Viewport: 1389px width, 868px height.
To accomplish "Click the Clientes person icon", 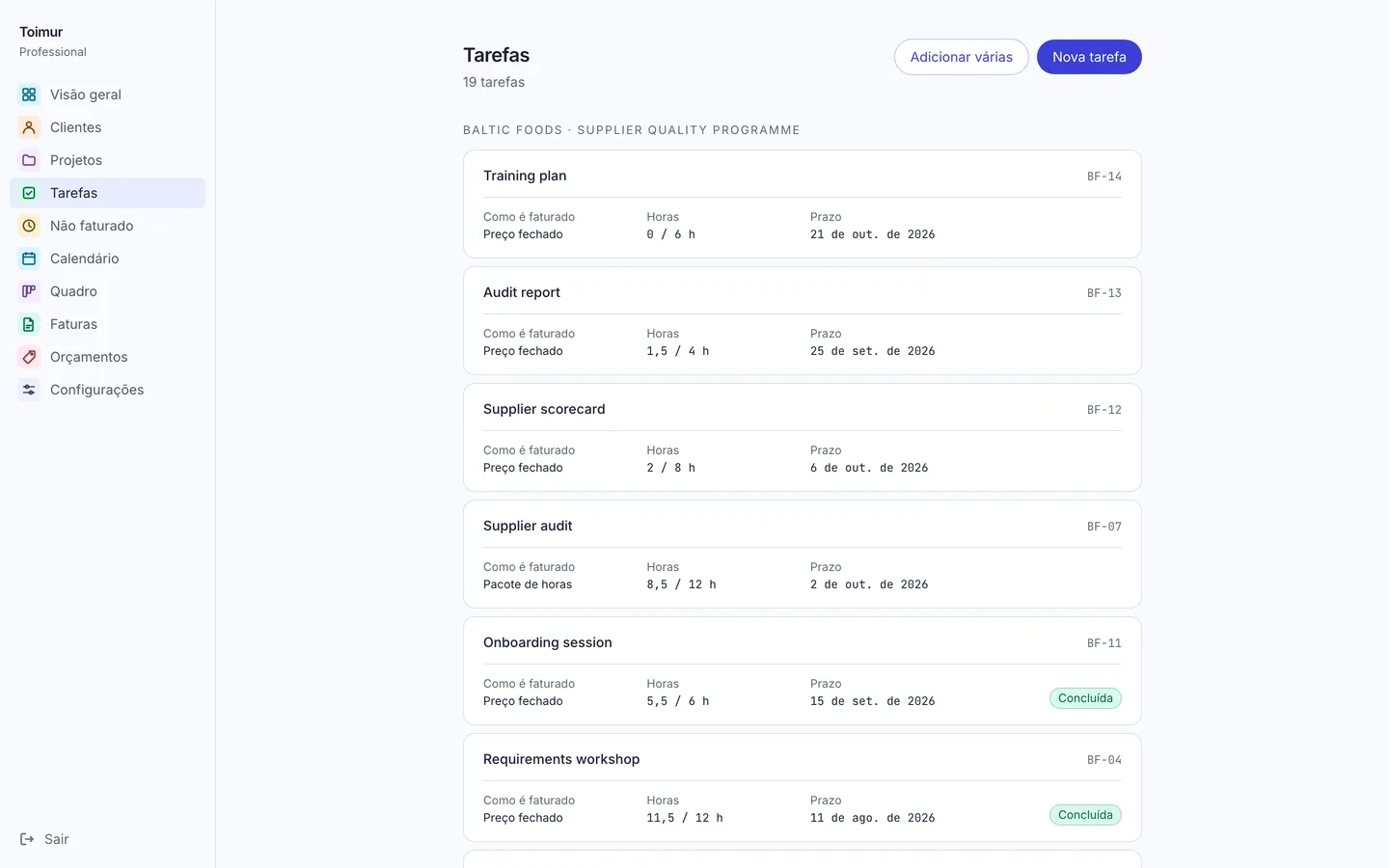I will [29, 127].
